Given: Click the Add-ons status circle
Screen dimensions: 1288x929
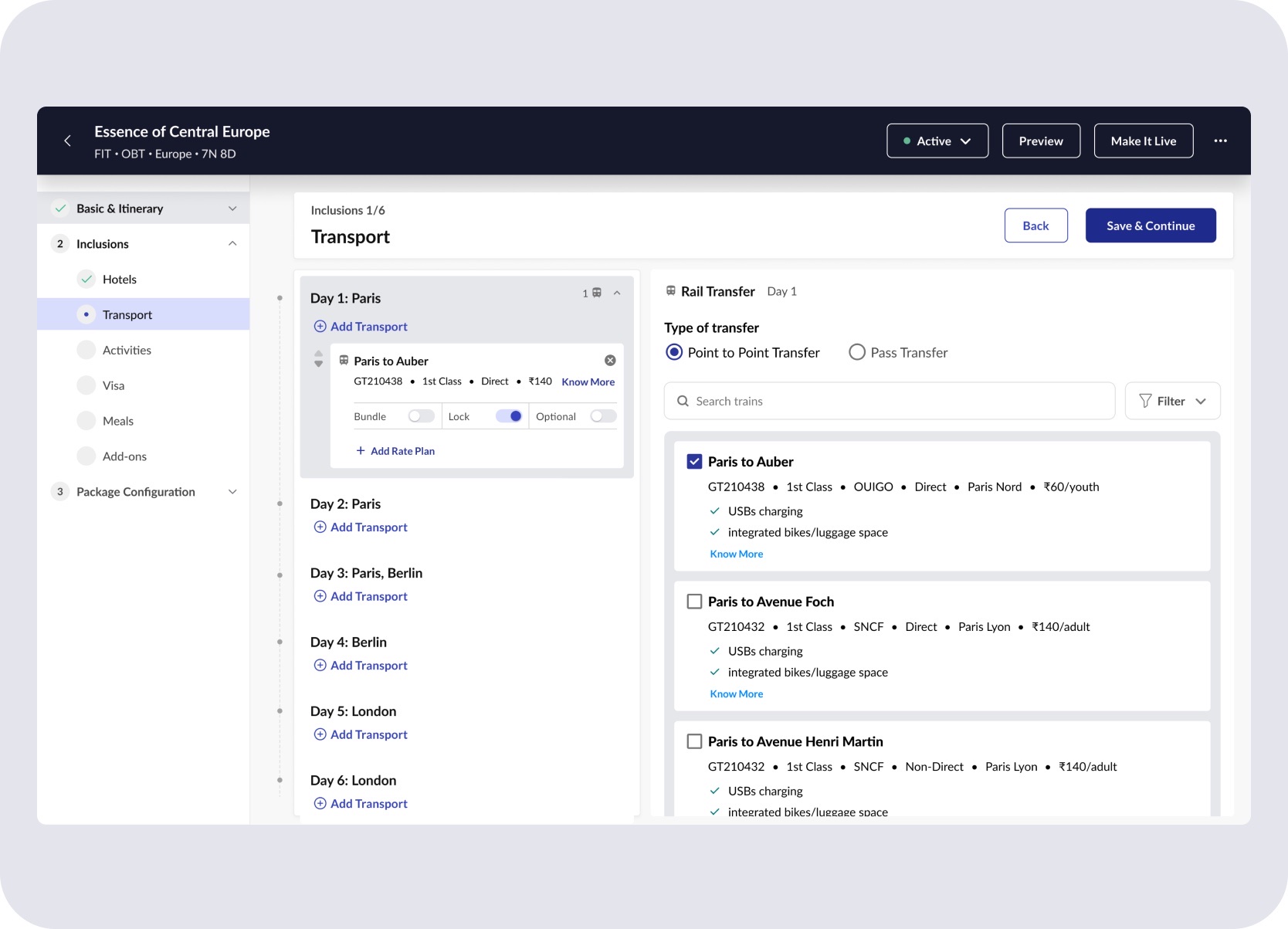Looking at the screenshot, I should click(86, 456).
